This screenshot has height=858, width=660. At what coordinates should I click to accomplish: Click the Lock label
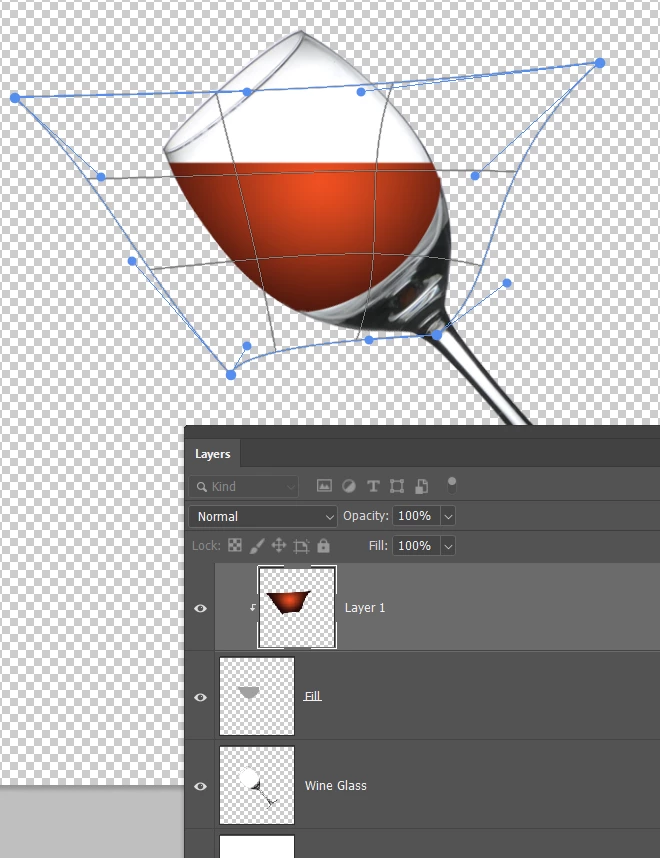[x=206, y=546]
